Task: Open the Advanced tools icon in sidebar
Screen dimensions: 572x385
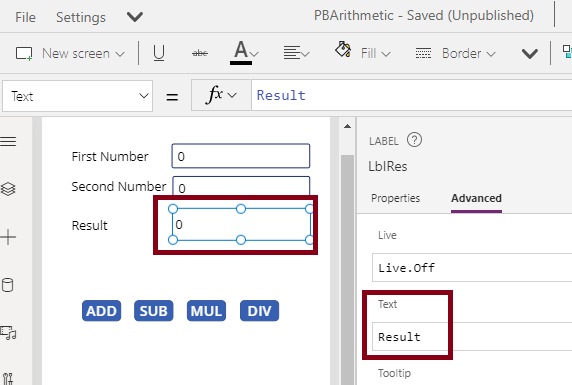Action: coord(8,379)
